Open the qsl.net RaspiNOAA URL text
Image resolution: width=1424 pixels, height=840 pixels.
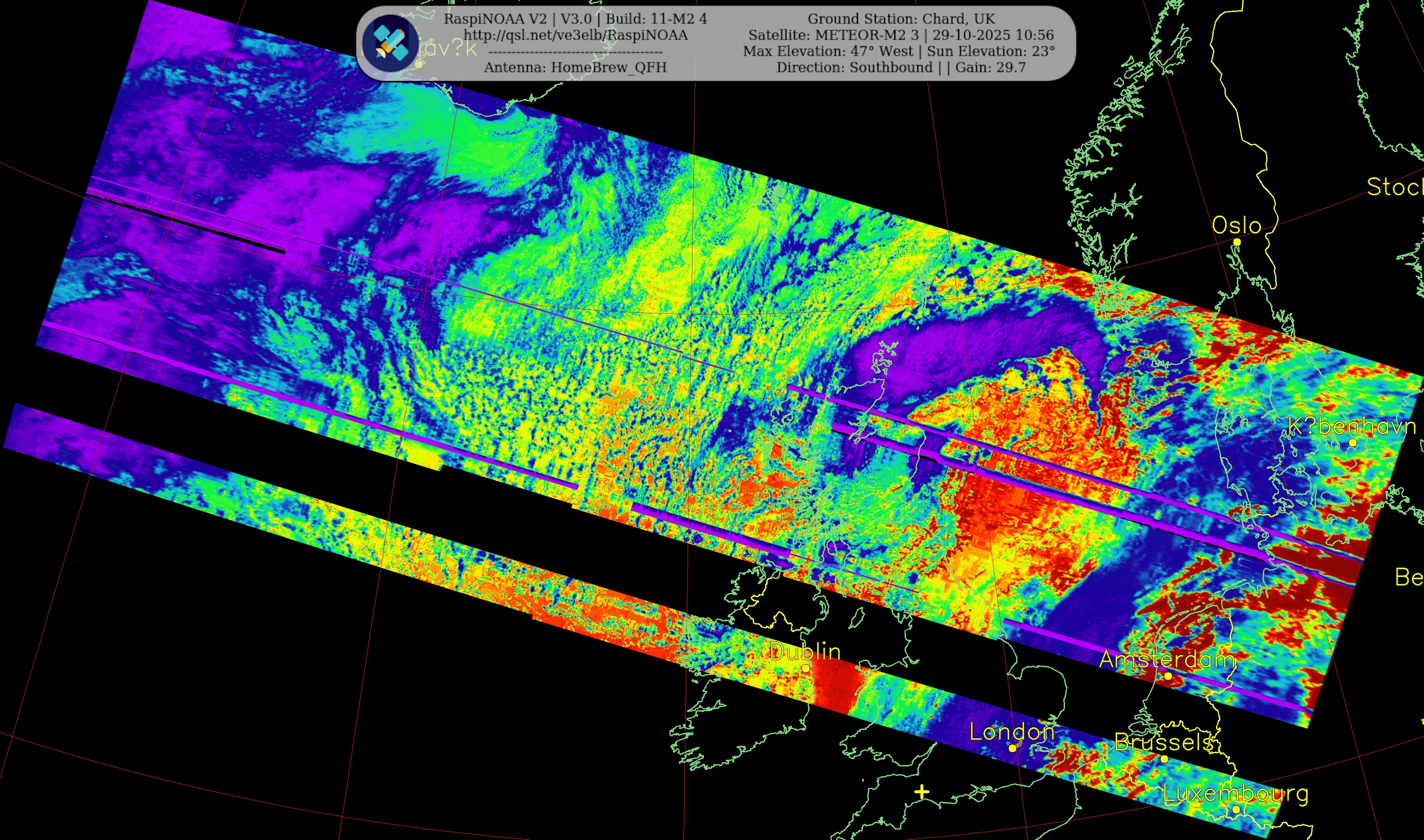575,35
